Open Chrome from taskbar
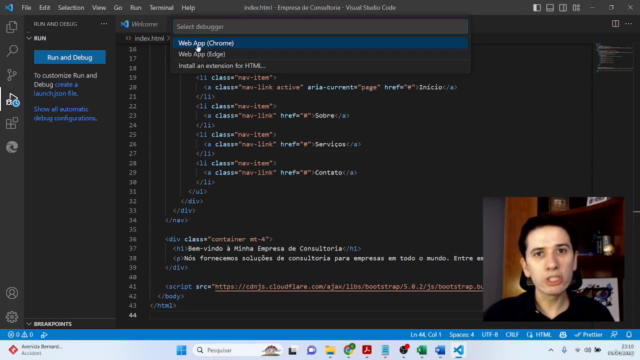Screen dimensions: 640x360 [349, 350]
